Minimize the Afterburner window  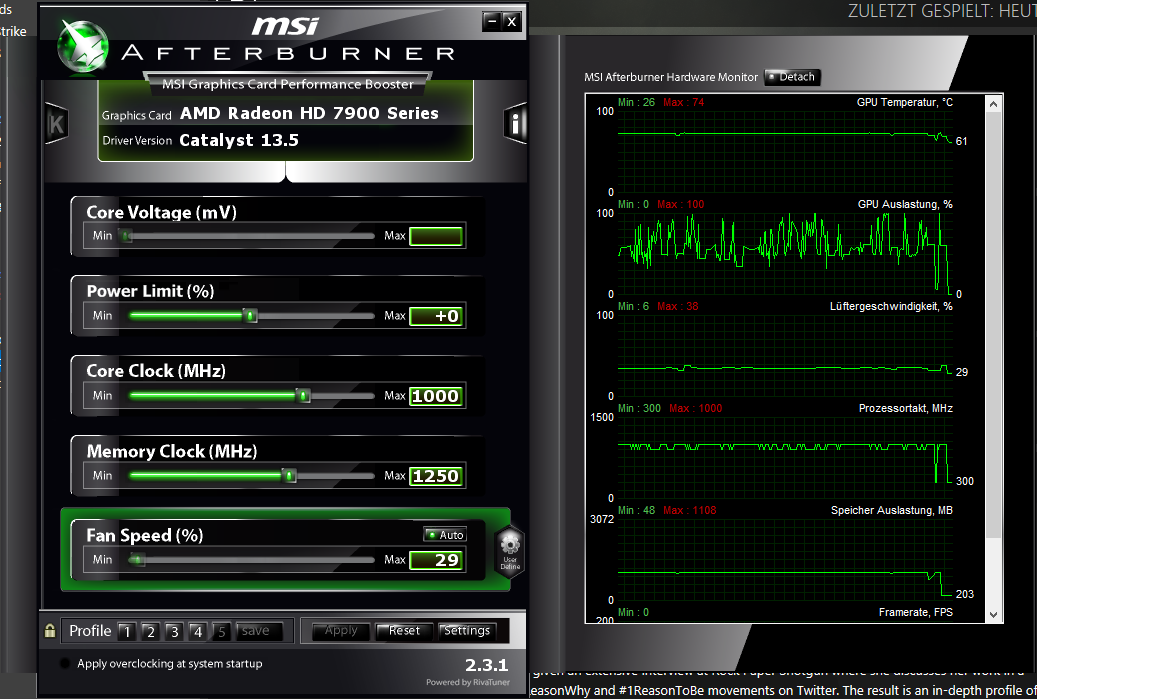pos(492,21)
